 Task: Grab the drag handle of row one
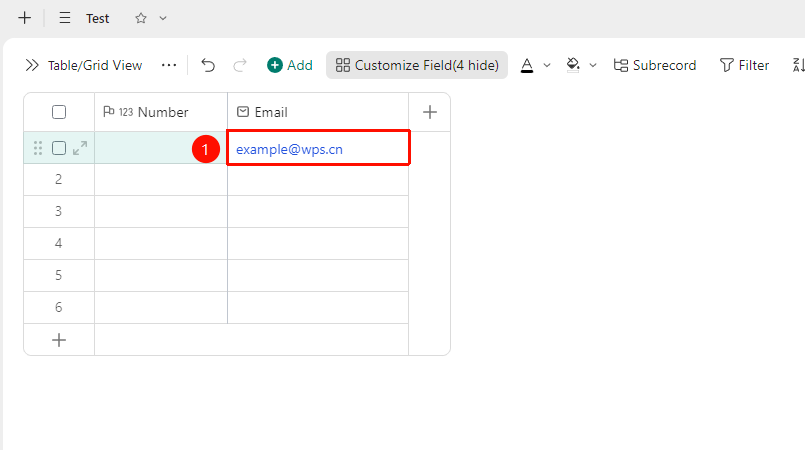(37, 148)
